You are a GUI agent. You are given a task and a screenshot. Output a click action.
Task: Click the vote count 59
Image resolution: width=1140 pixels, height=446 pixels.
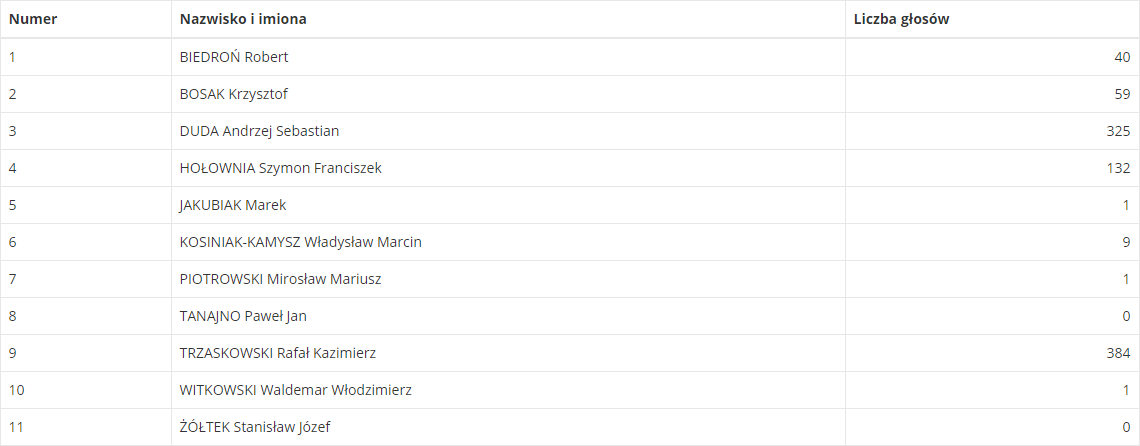[1121, 94]
